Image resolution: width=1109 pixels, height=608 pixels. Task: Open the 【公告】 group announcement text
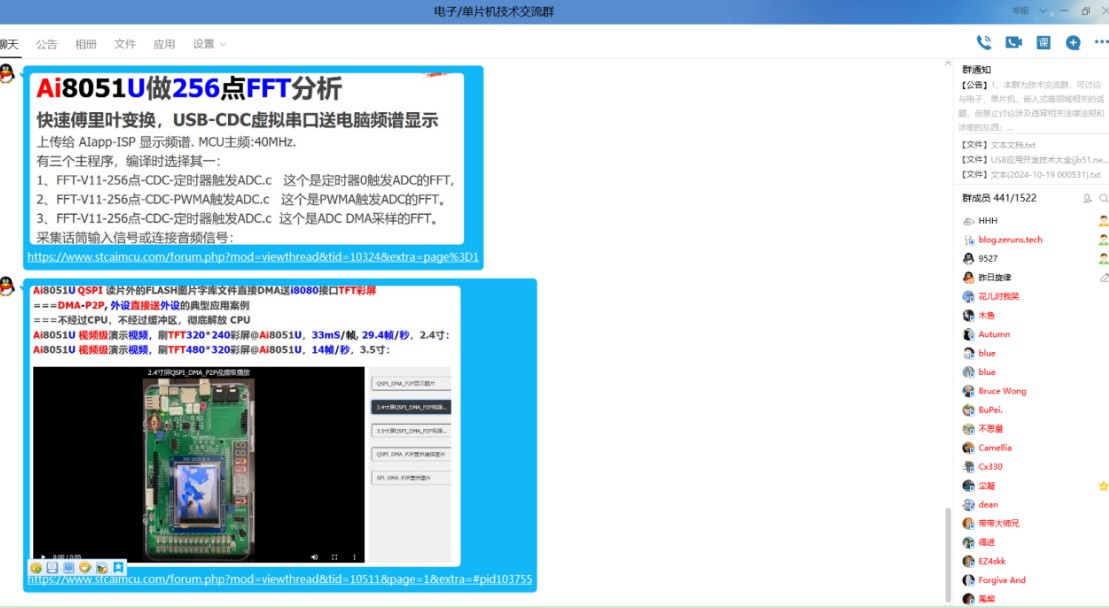pos(1031,106)
